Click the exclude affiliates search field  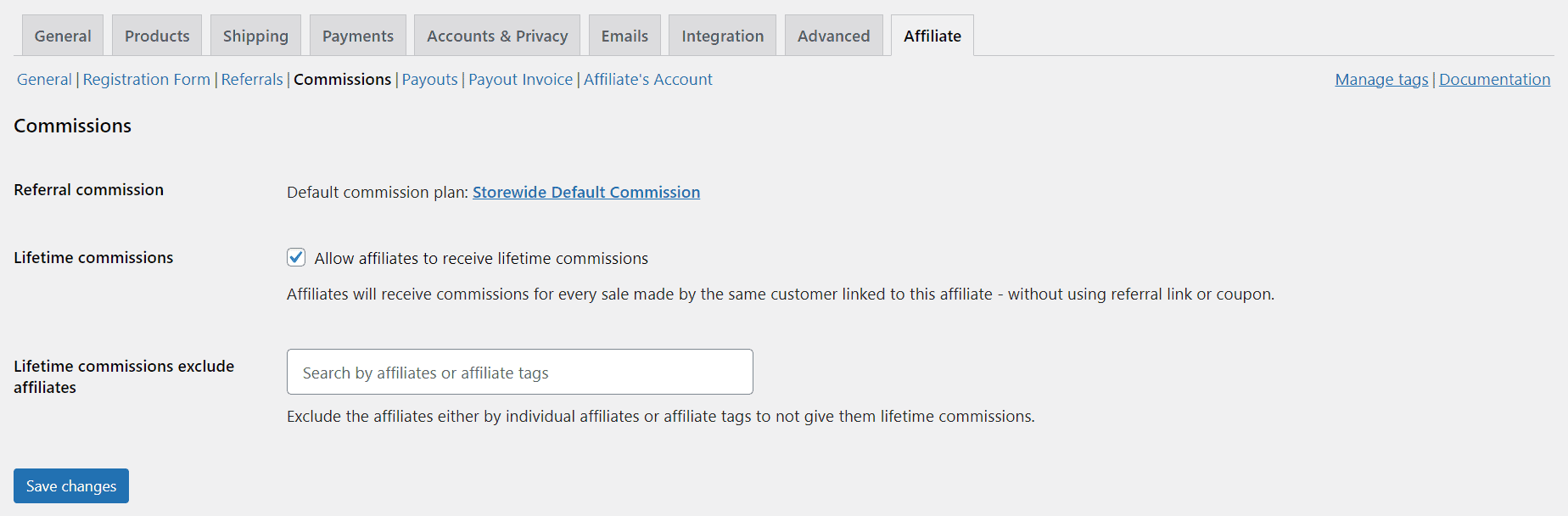519,372
